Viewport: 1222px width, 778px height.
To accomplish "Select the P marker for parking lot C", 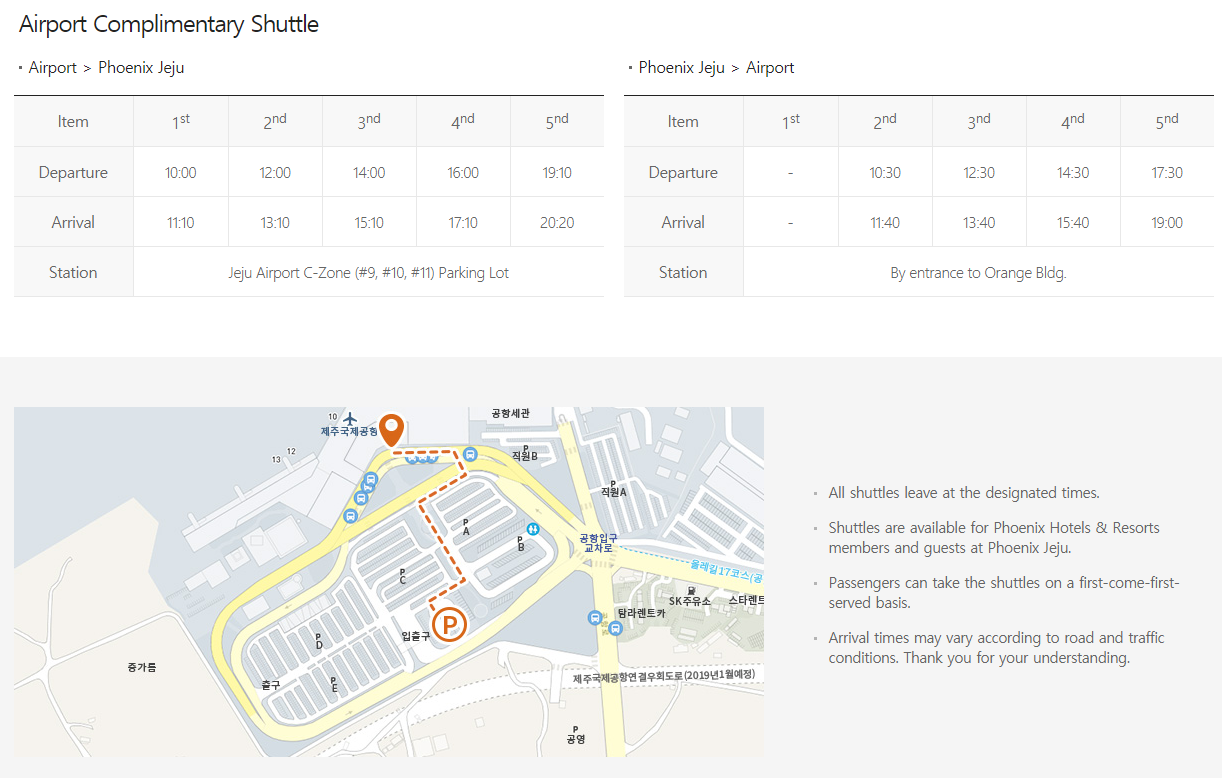I will click(x=402, y=576).
